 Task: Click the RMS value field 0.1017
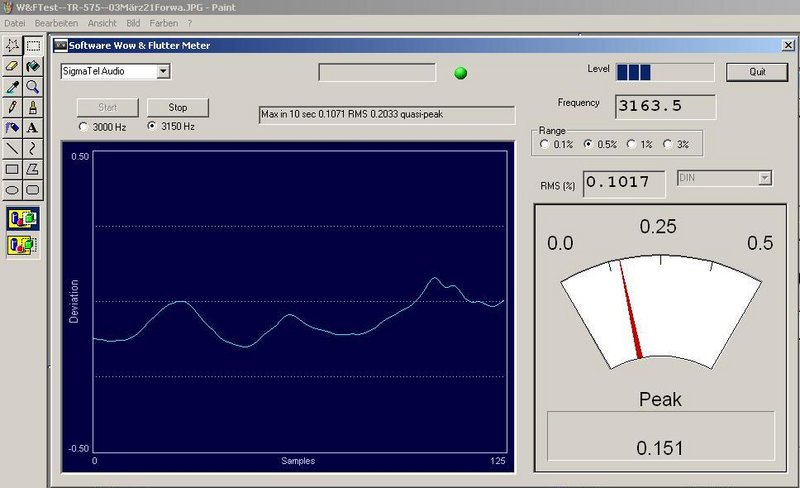624,183
